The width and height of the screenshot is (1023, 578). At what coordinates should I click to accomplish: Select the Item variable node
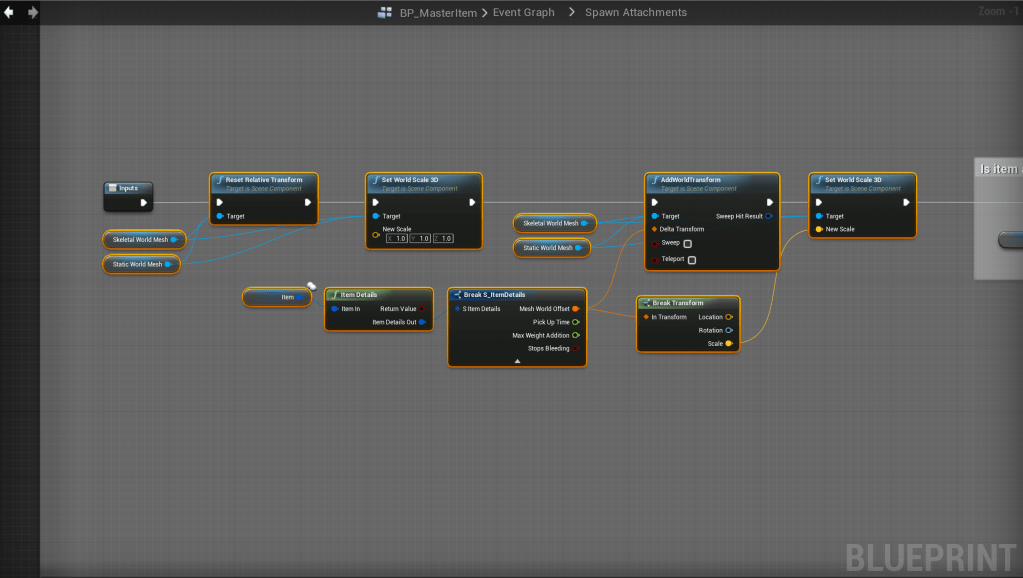click(278, 297)
